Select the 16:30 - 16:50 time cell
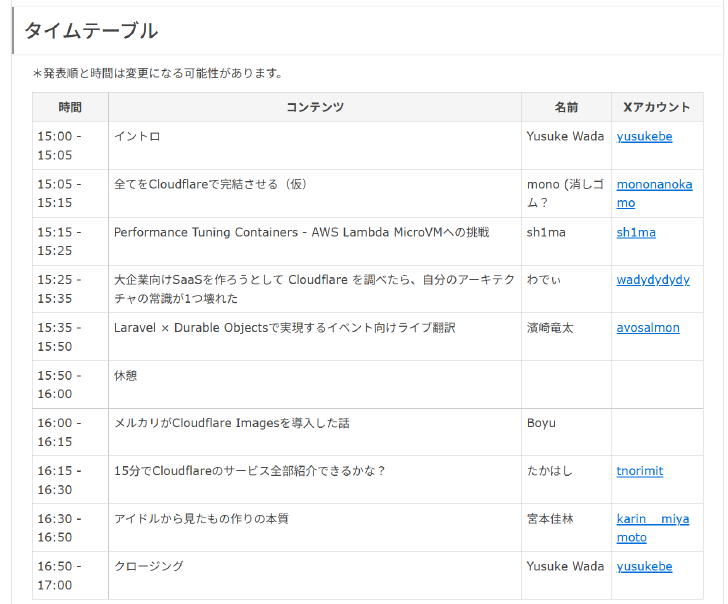 [x=70, y=528]
